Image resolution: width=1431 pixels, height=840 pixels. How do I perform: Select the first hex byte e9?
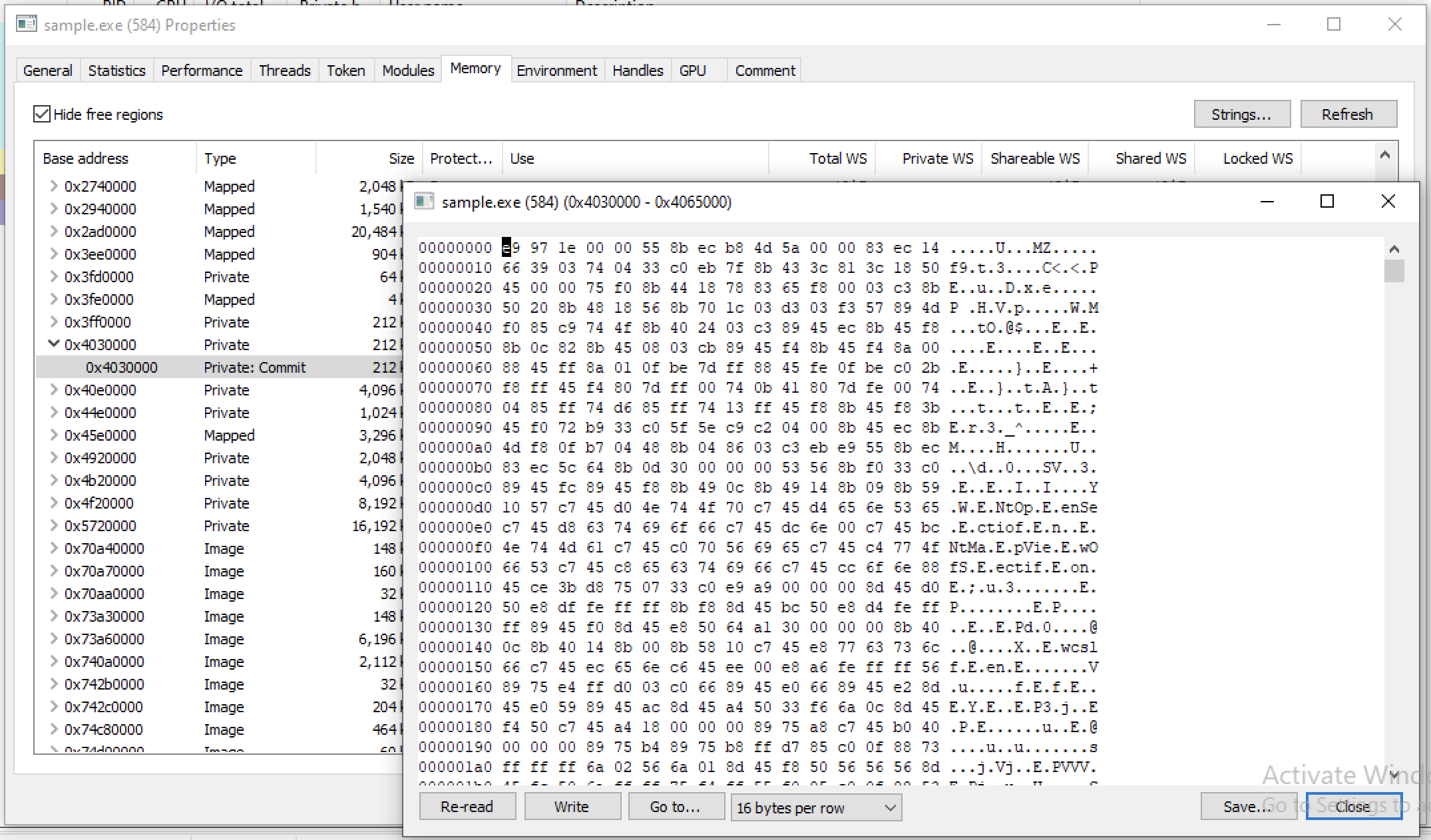pyautogui.click(x=511, y=248)
